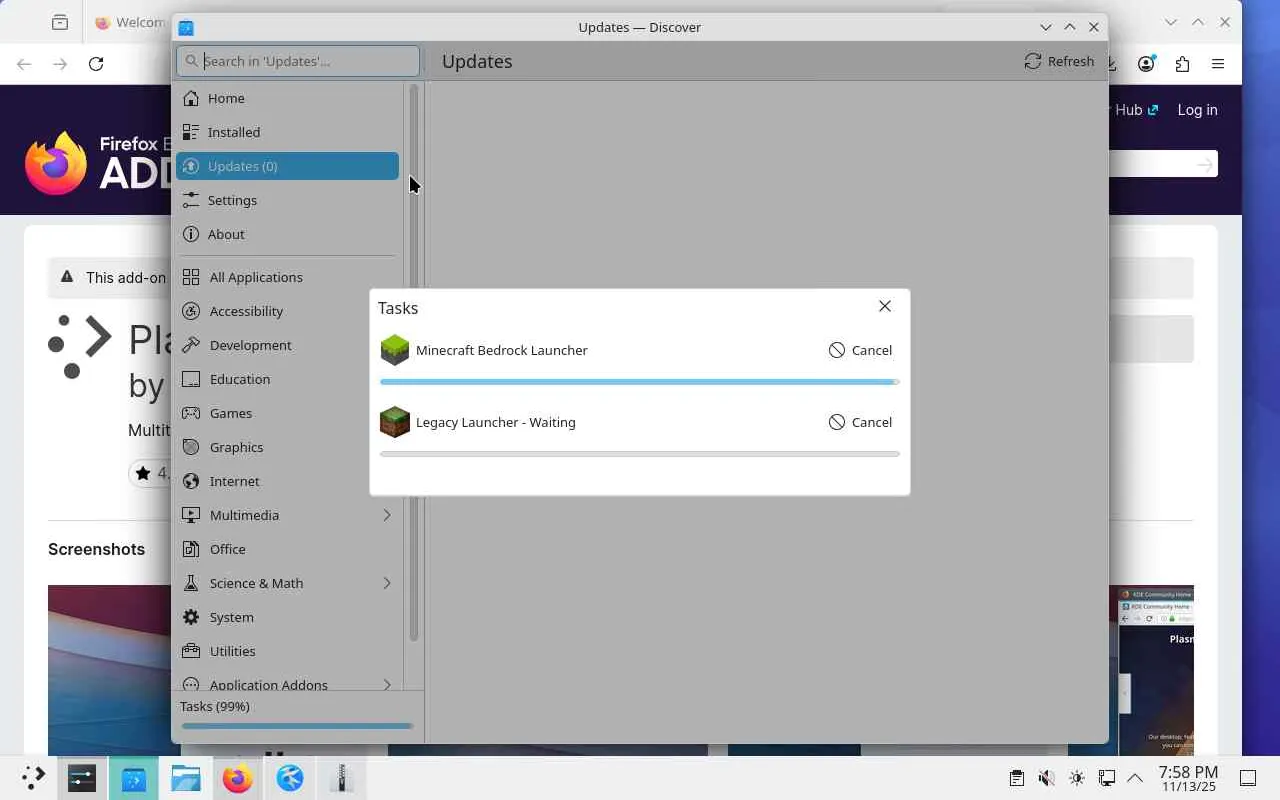This screenshot has width=1280, height=800.
Task: Open System Settings from the taskbar
Action: 82,778
